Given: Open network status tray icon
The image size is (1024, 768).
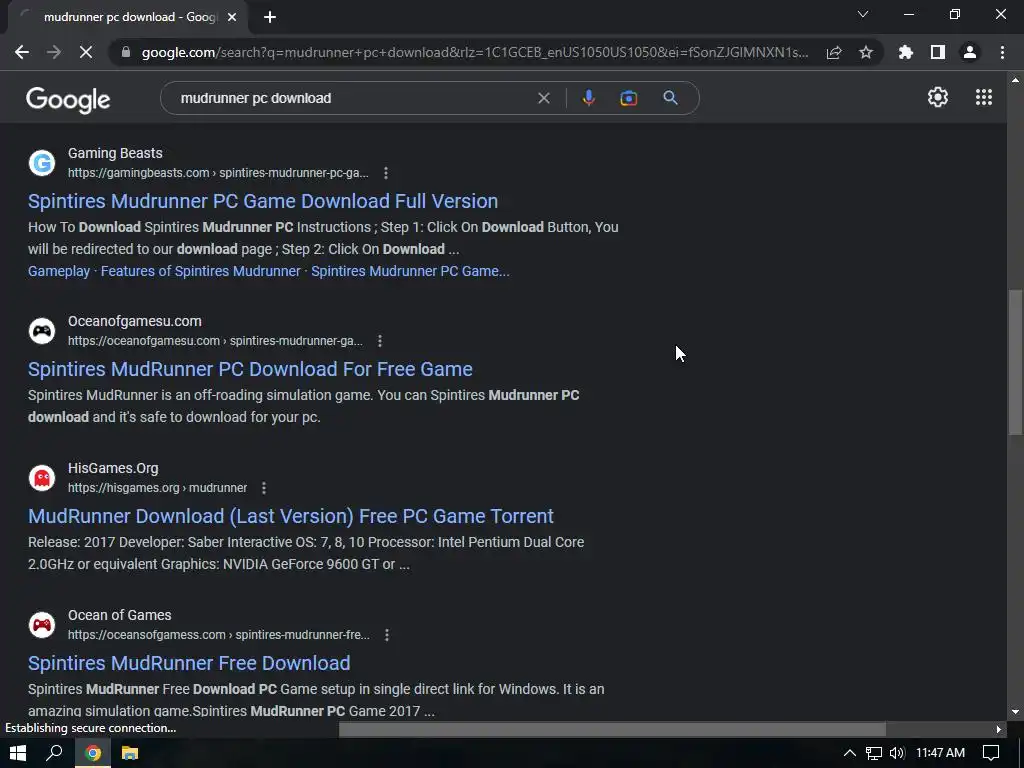Looking at the screenshot, I should point(873,753).
